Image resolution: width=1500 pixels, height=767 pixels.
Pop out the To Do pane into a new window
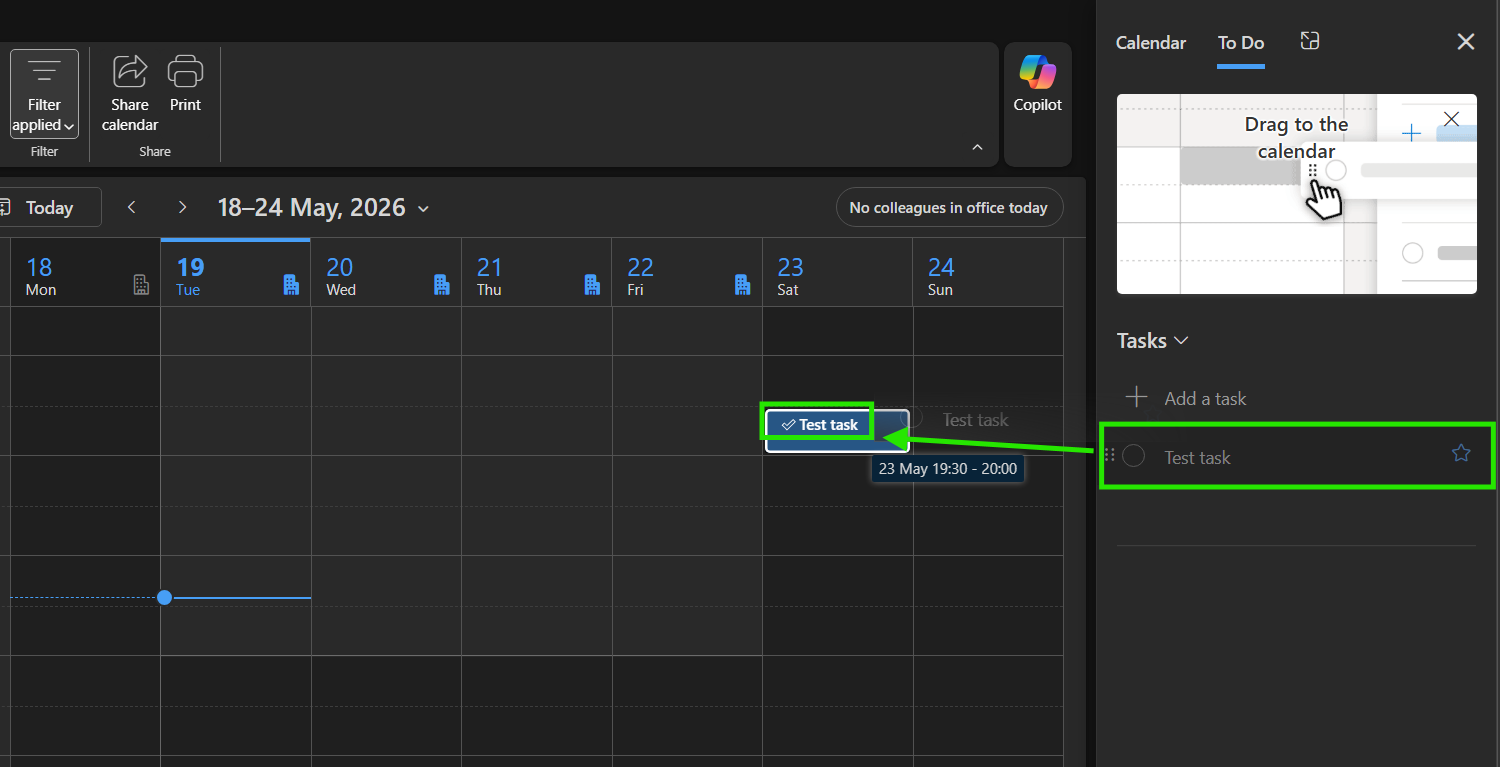click(x=1310, y=41)
